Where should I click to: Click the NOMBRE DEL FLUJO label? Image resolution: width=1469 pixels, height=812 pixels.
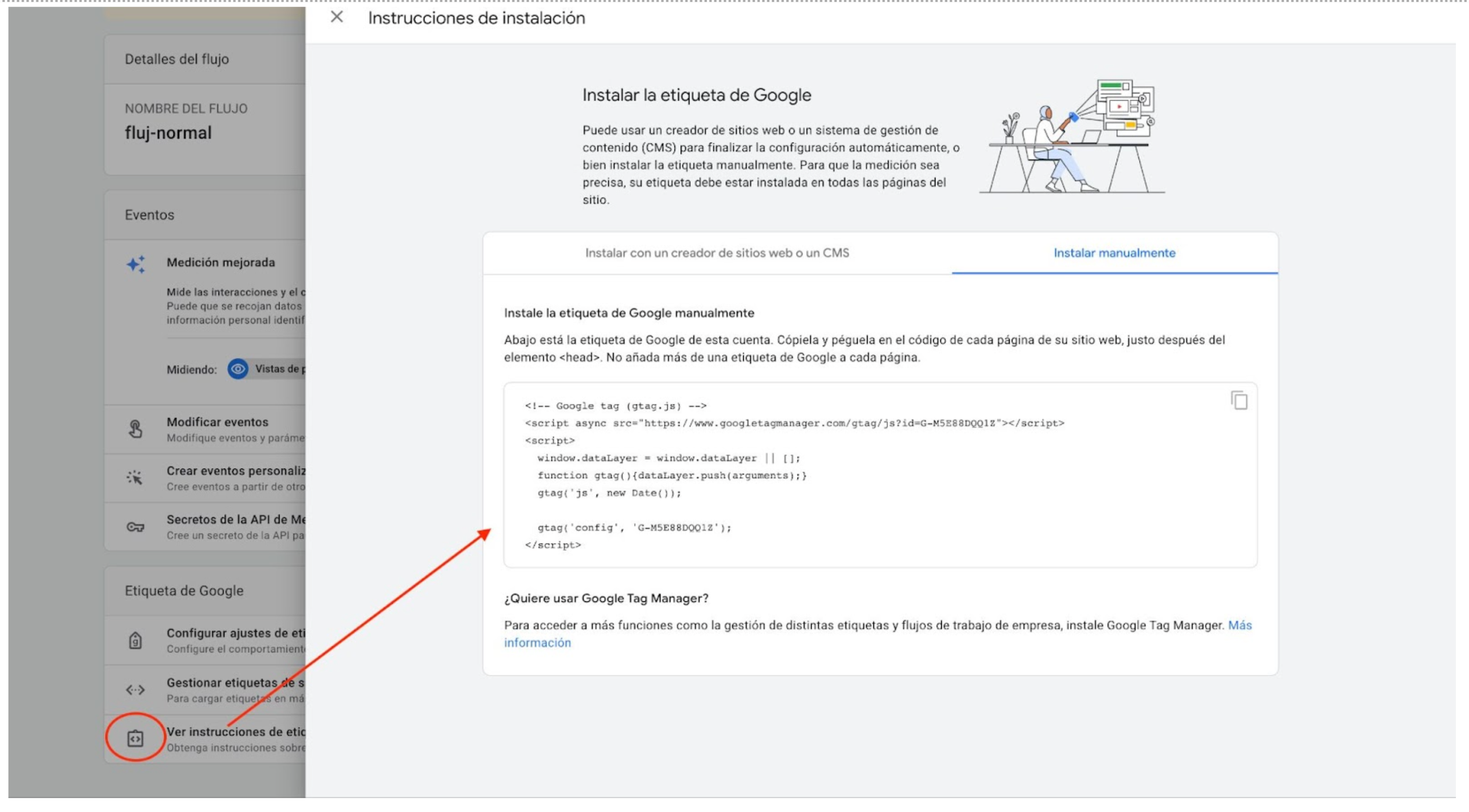pyautogui.click(x=186, y=108)
